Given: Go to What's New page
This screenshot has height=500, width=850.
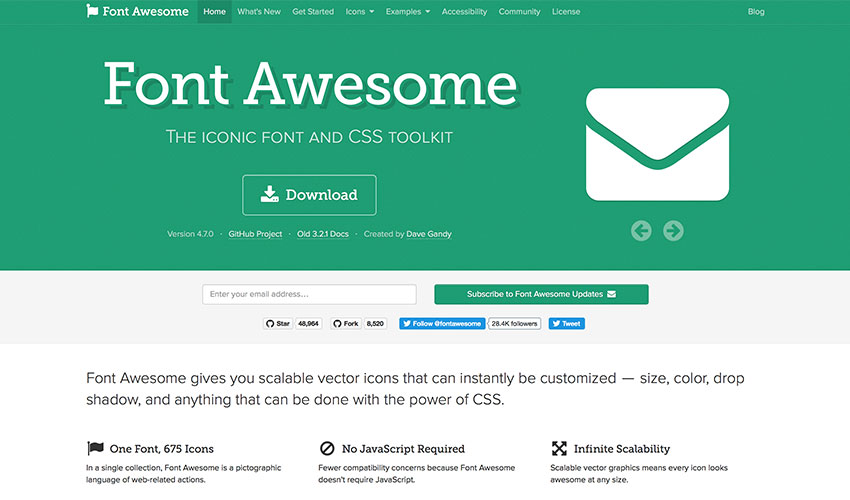Looking at the screenshot, I should tap(259, 11).
